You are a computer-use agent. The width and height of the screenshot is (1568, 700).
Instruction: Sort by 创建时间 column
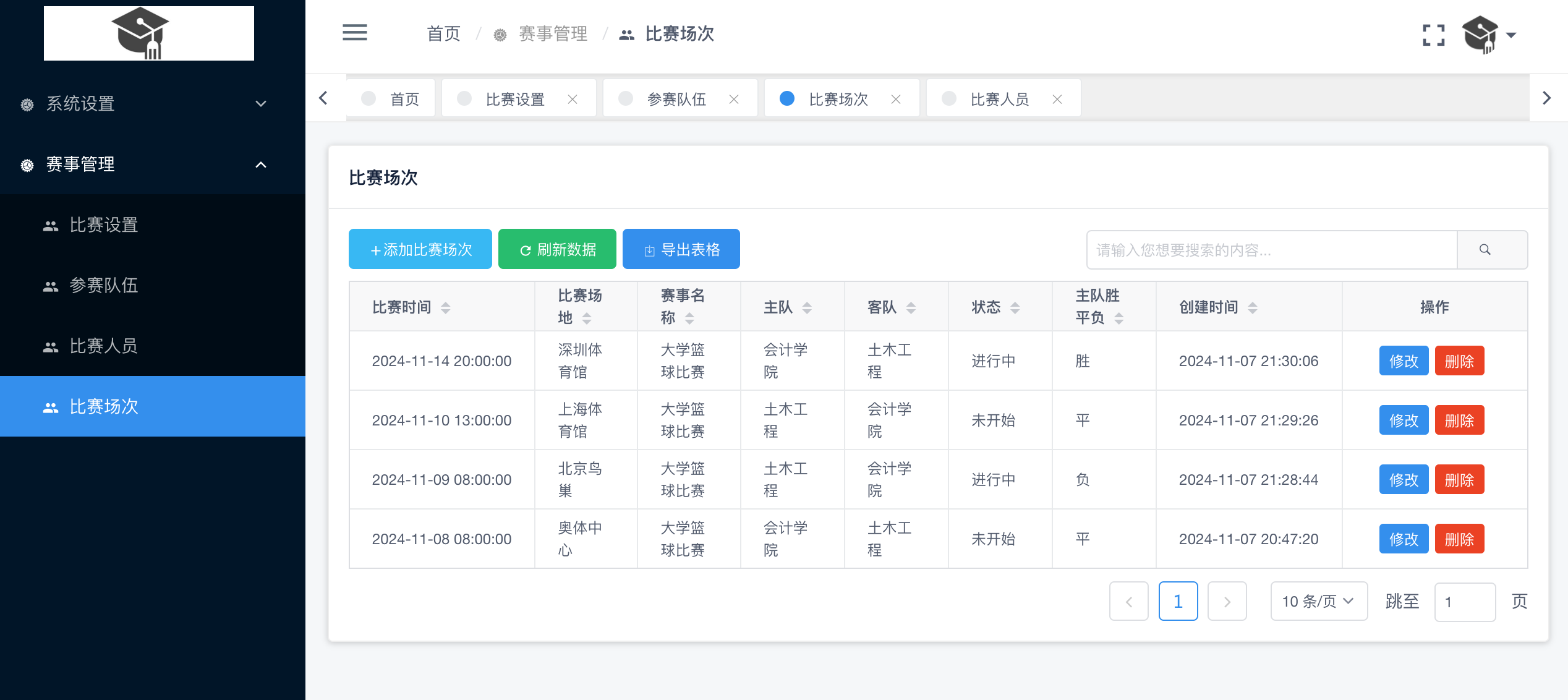click(x=1253, y=307)
